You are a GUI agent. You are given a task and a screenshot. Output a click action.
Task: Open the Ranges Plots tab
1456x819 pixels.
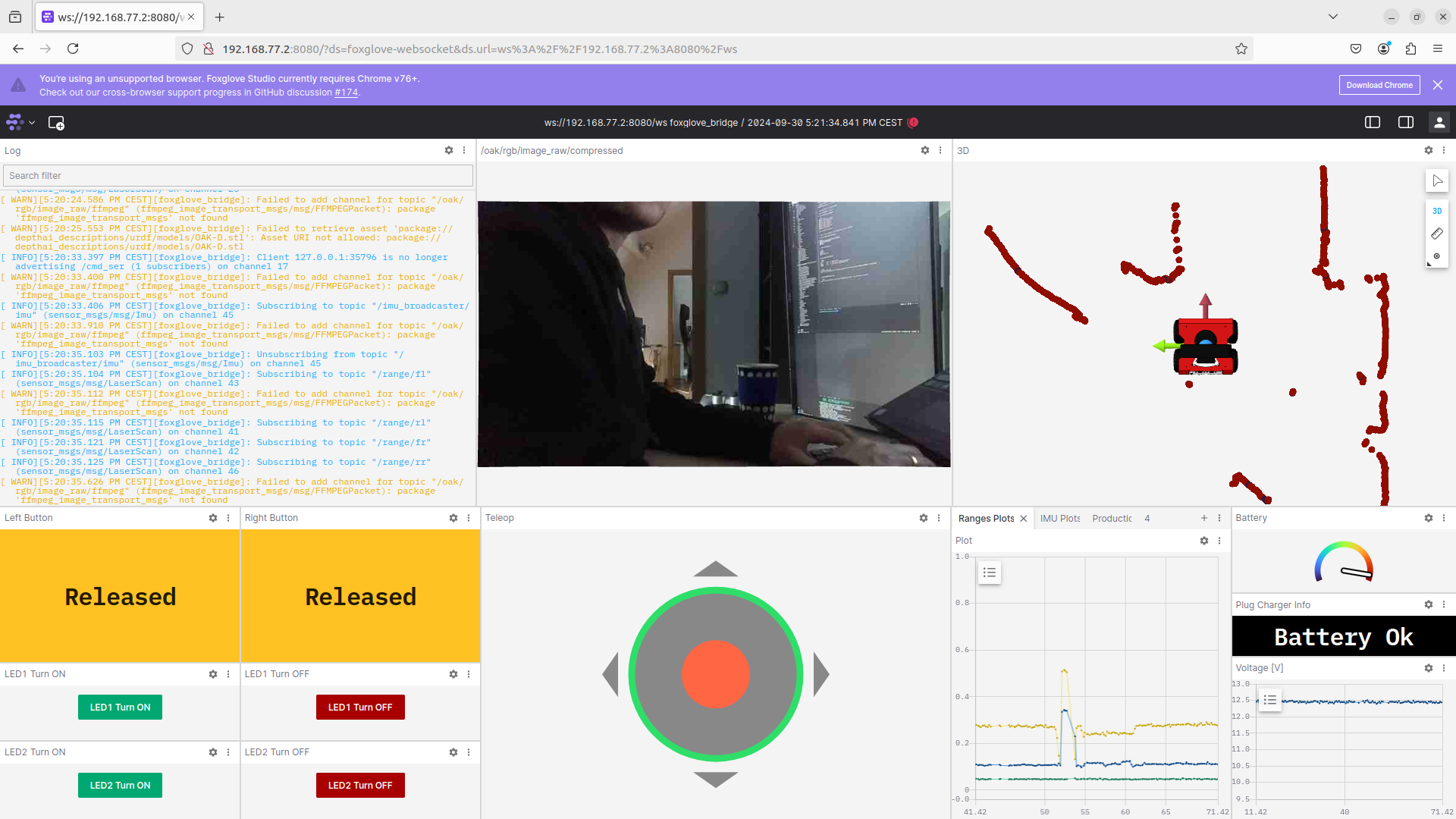pyautogui.click(x=985, y=517)
